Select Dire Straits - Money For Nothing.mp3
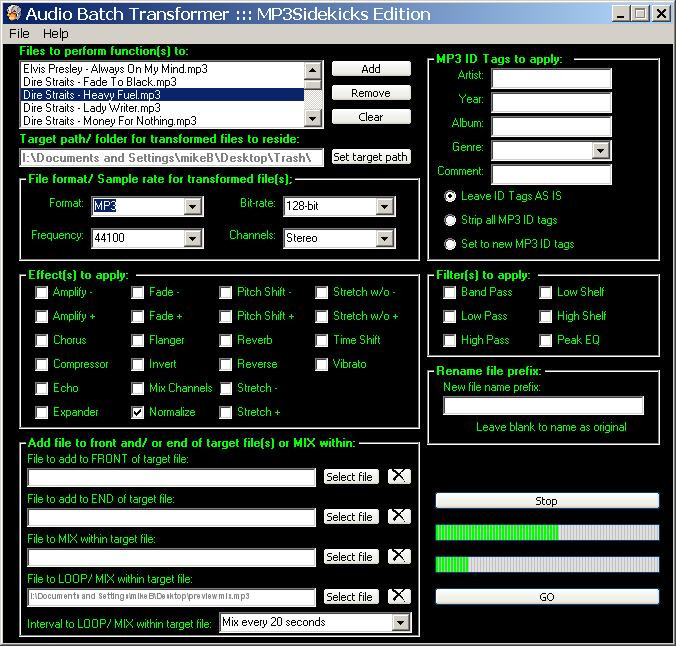Viewport: 676px width, 646px height. tap(163, 121)
